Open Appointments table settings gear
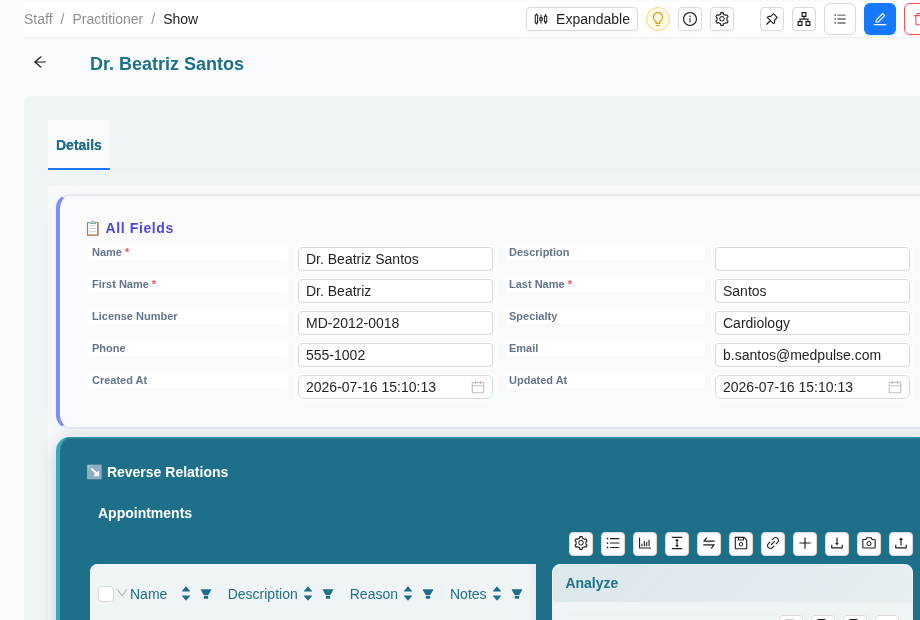The height and width of the screenshot is (620, 920). 581,543
